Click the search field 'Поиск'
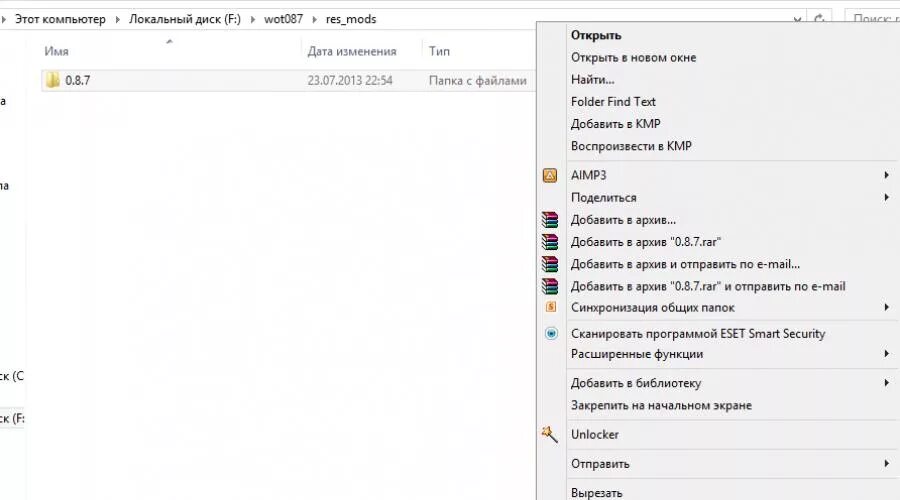Screen dimensions: 900x500 point(872,19)
